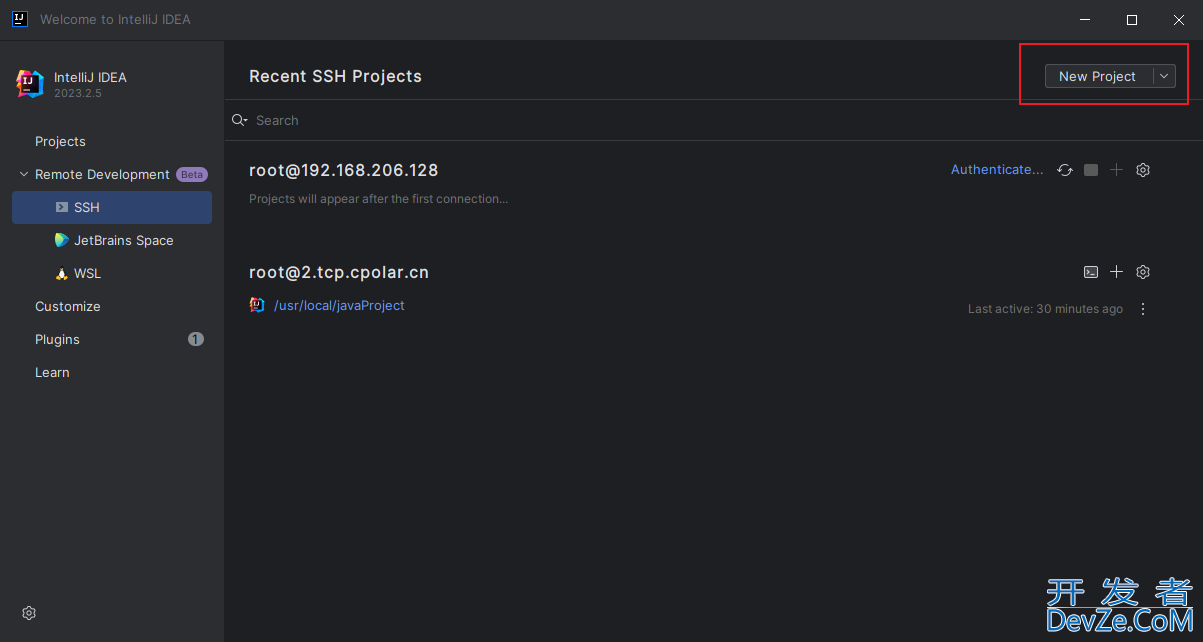1203x642 pixels.
Task: Click the root@2.tcp.cpolar.cn host heading
Action: pos(339,272)
